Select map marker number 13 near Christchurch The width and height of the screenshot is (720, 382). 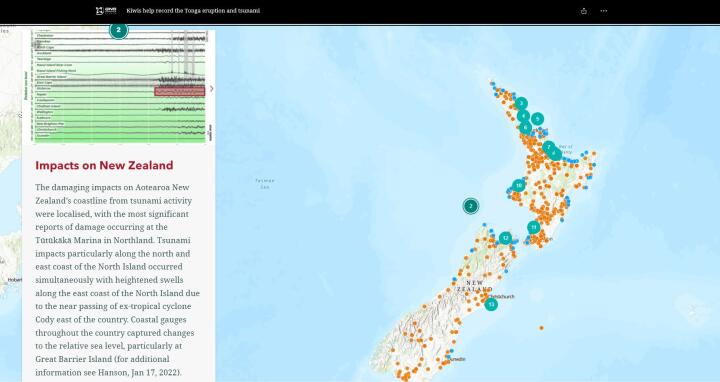coord(491,304)
